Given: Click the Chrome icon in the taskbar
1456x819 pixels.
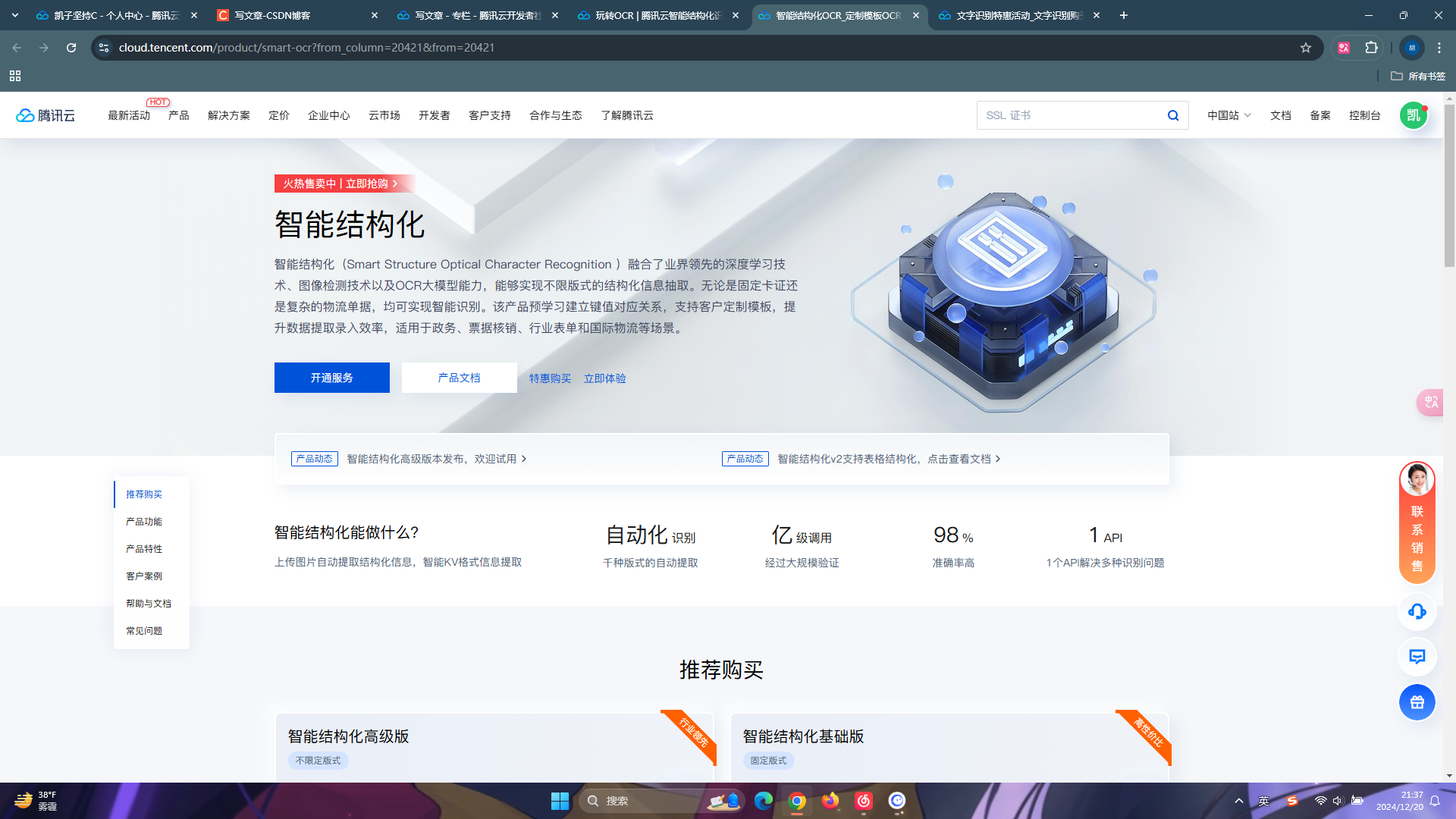Looking at the screenshot, I should [797, 801].
